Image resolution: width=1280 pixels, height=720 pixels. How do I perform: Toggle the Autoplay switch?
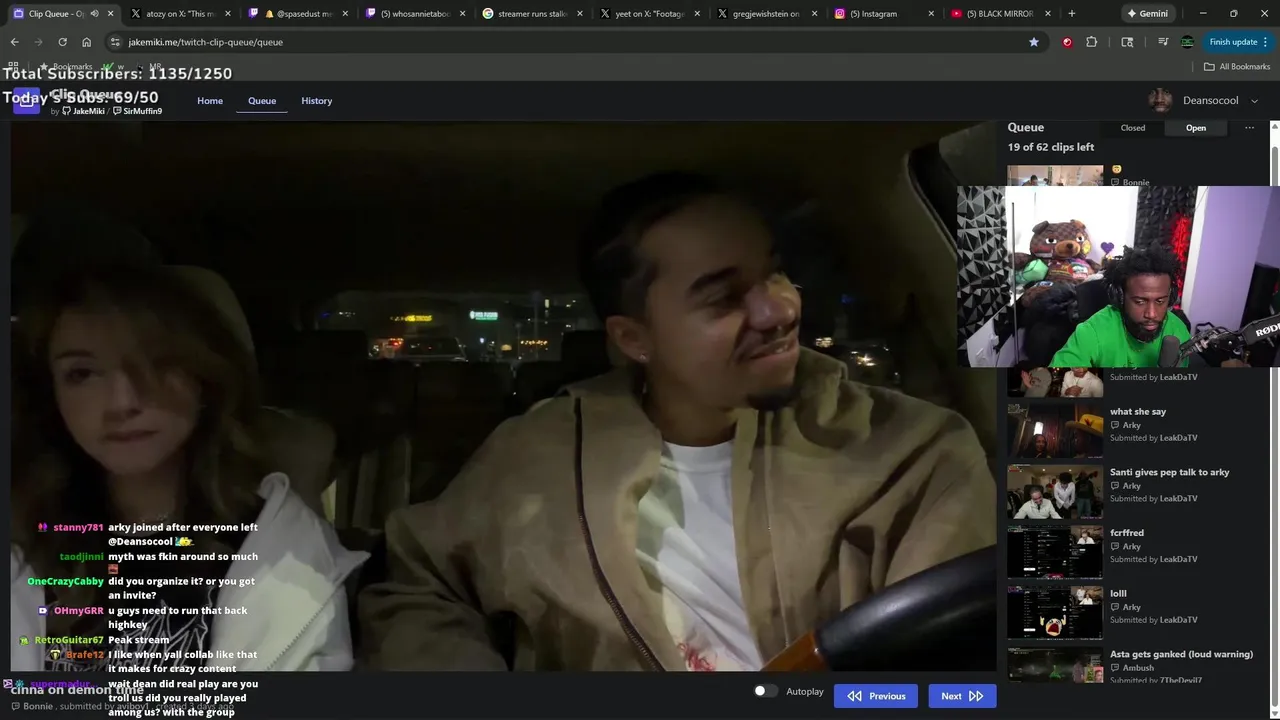click(x=765, y=691)
